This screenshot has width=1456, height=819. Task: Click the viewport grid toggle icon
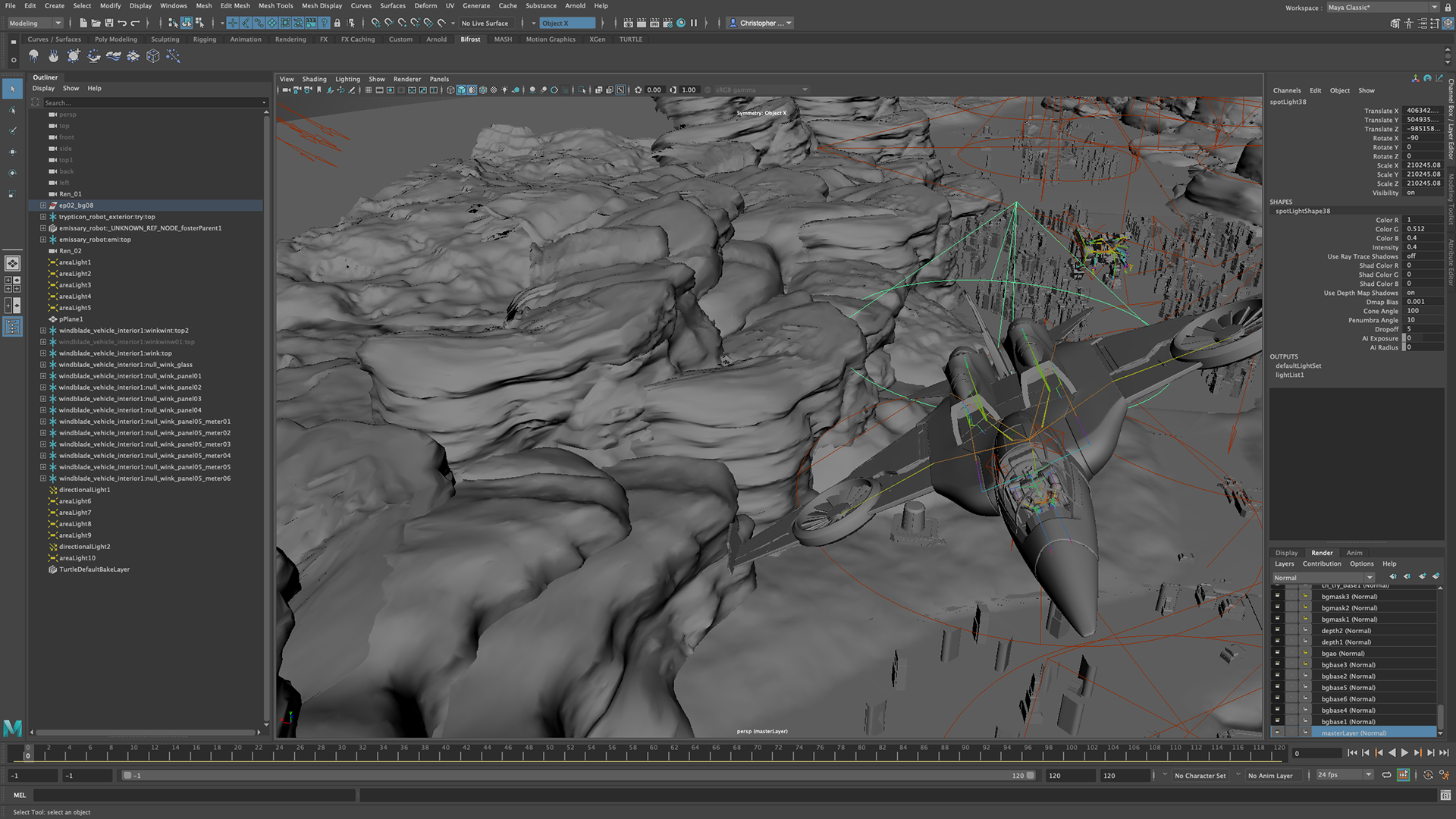pos(369,90)
